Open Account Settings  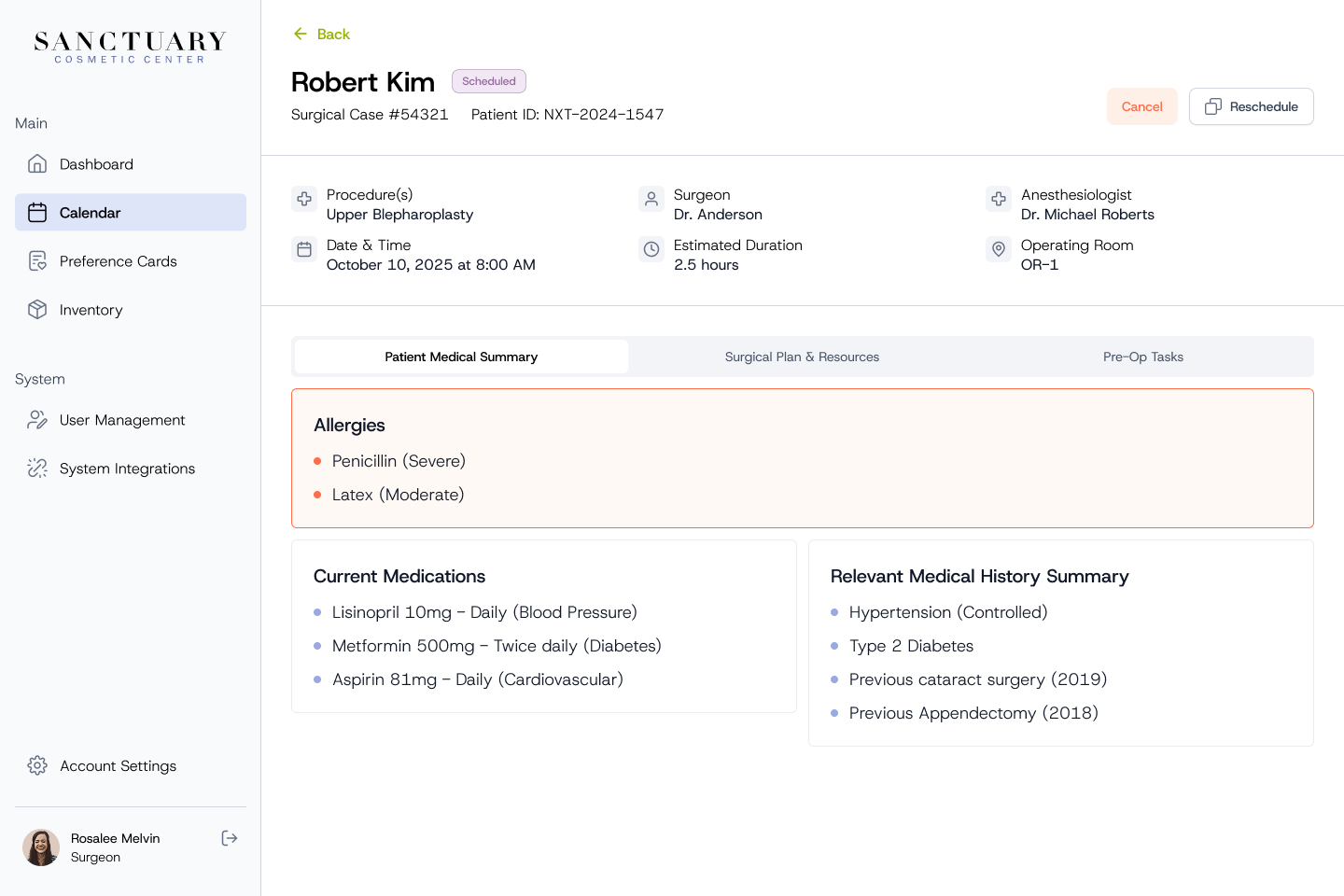tap(131, 765)
